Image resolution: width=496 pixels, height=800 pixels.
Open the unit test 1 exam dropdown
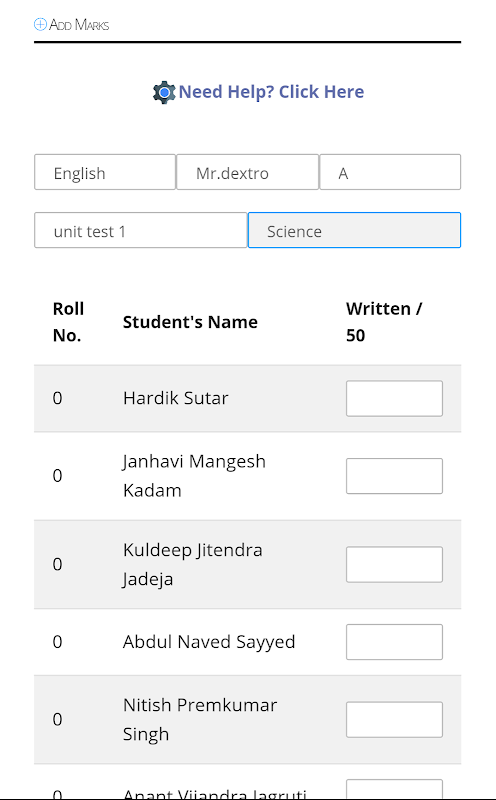(140, 231)
